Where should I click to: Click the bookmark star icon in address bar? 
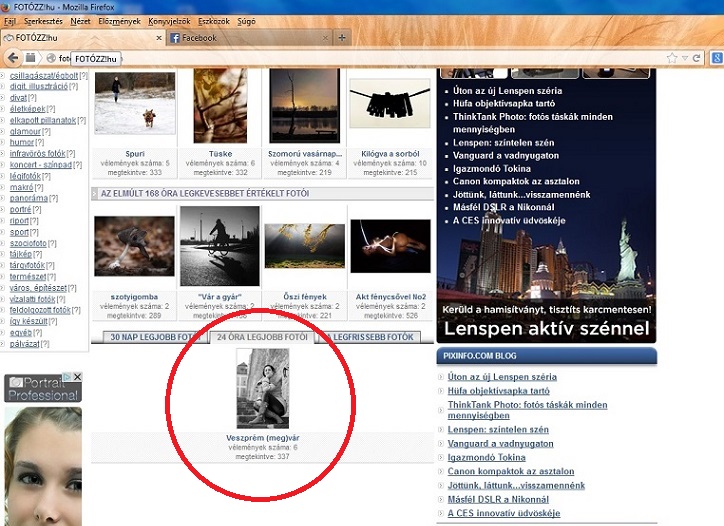click(672, 58)
